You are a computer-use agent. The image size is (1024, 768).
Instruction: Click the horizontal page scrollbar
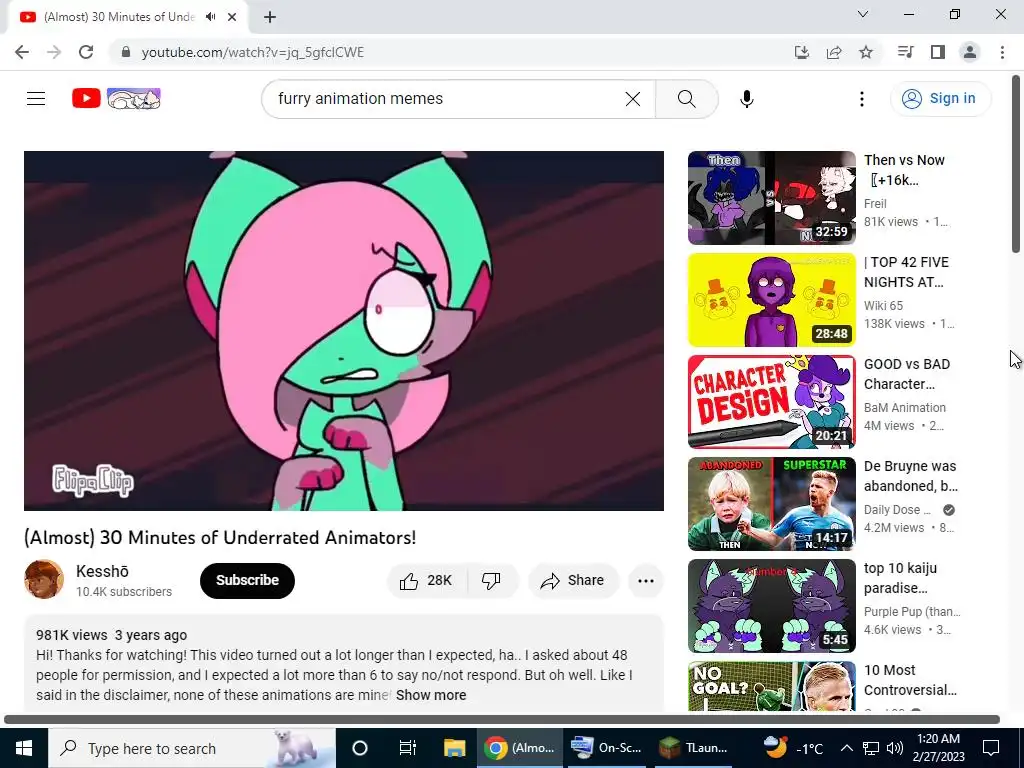tap(502, 720)
